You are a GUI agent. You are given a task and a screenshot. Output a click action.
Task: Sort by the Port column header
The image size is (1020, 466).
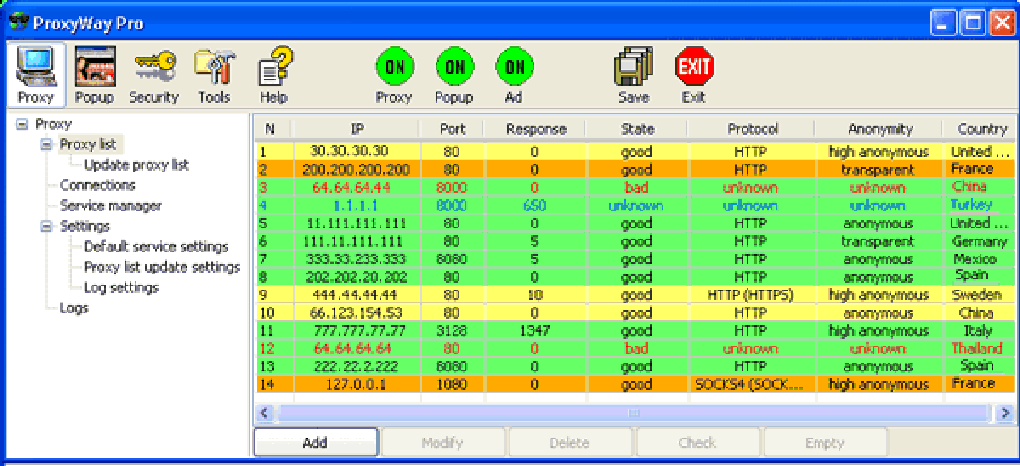click(x=452, y=130)
